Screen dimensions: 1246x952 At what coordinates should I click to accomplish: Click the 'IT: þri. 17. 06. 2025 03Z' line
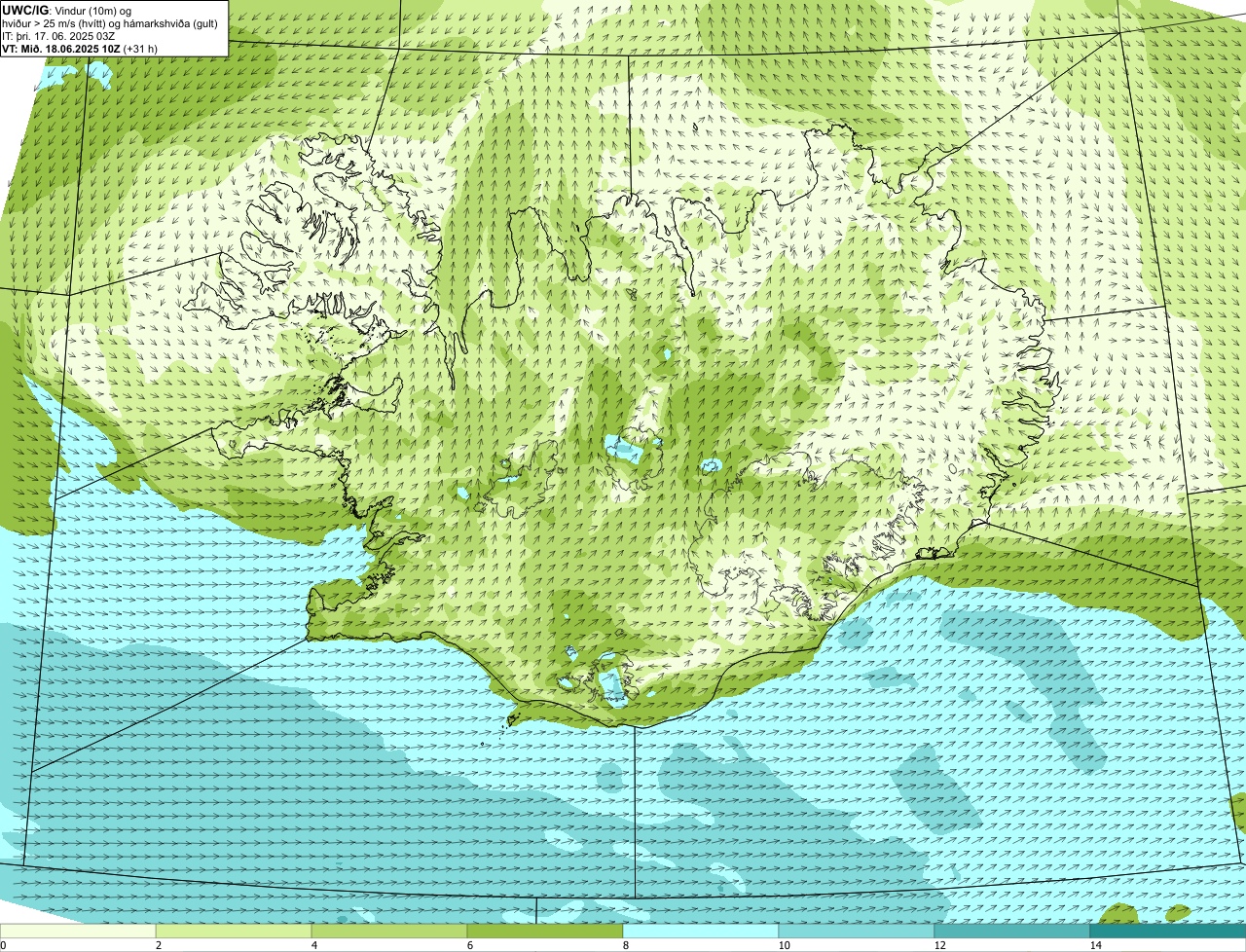[x=59, y=36]
